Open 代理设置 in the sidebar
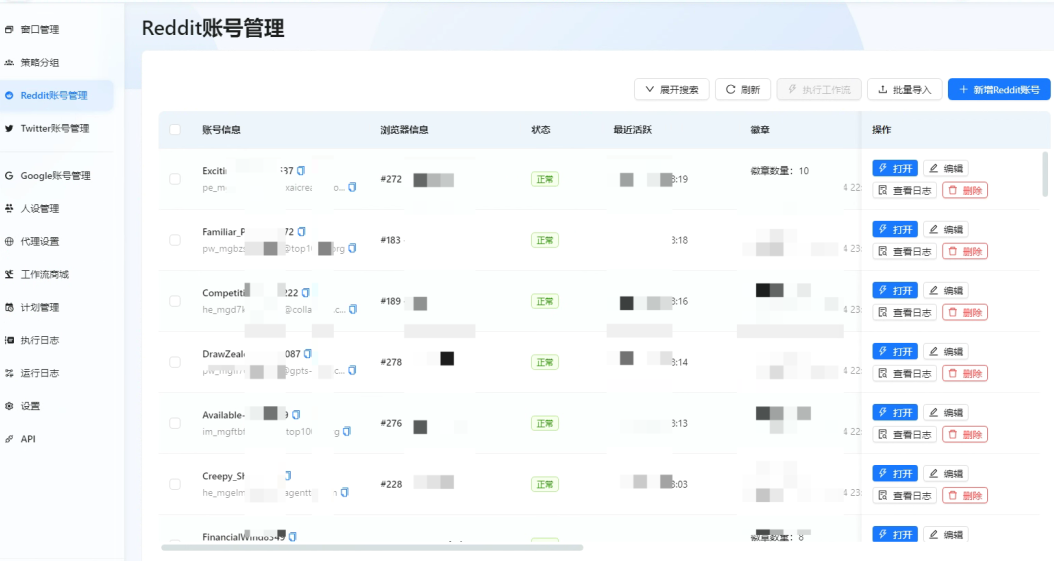The image size is (1054, 561). (x=40, y=241)
